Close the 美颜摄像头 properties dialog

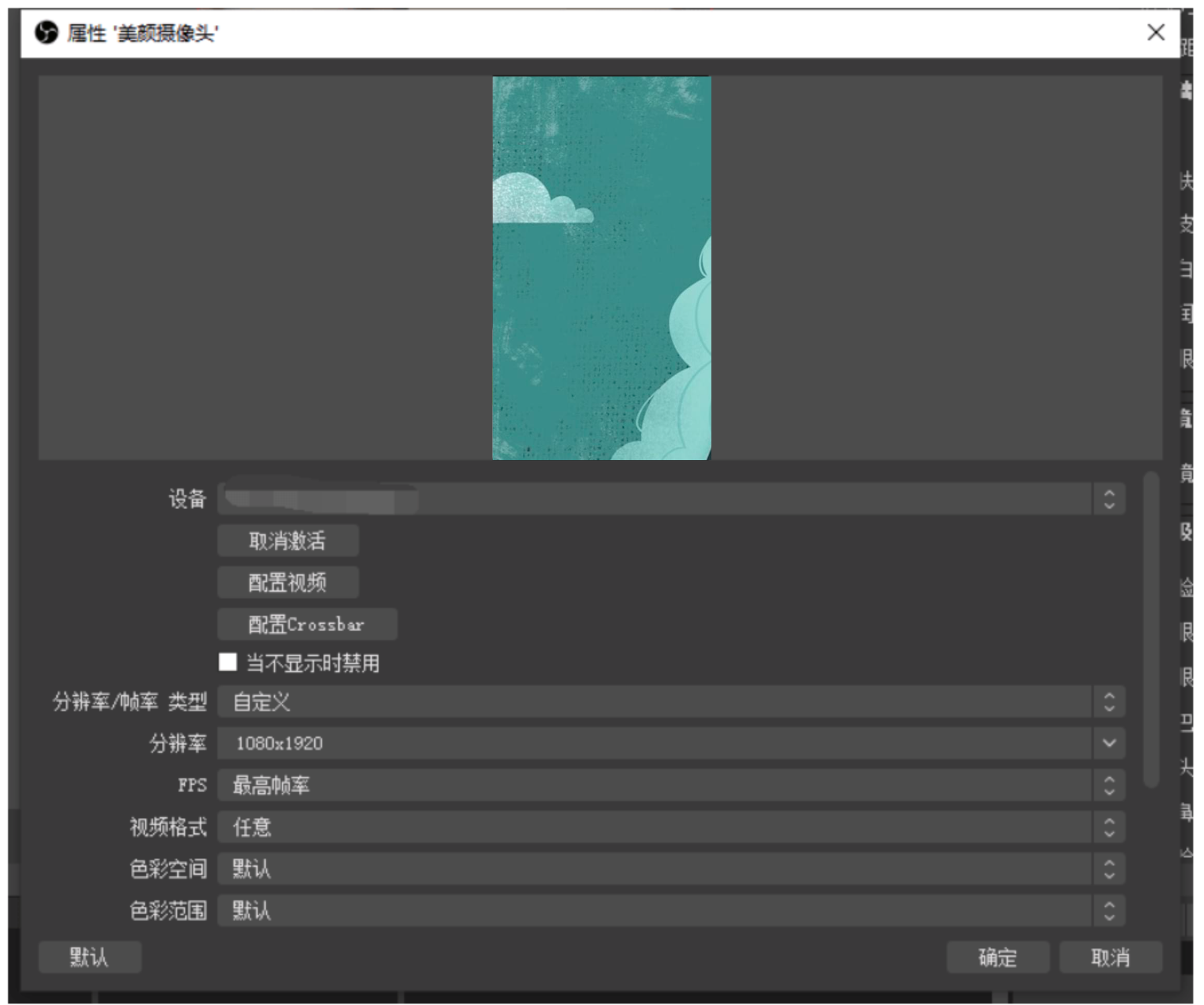(1155, 32)
